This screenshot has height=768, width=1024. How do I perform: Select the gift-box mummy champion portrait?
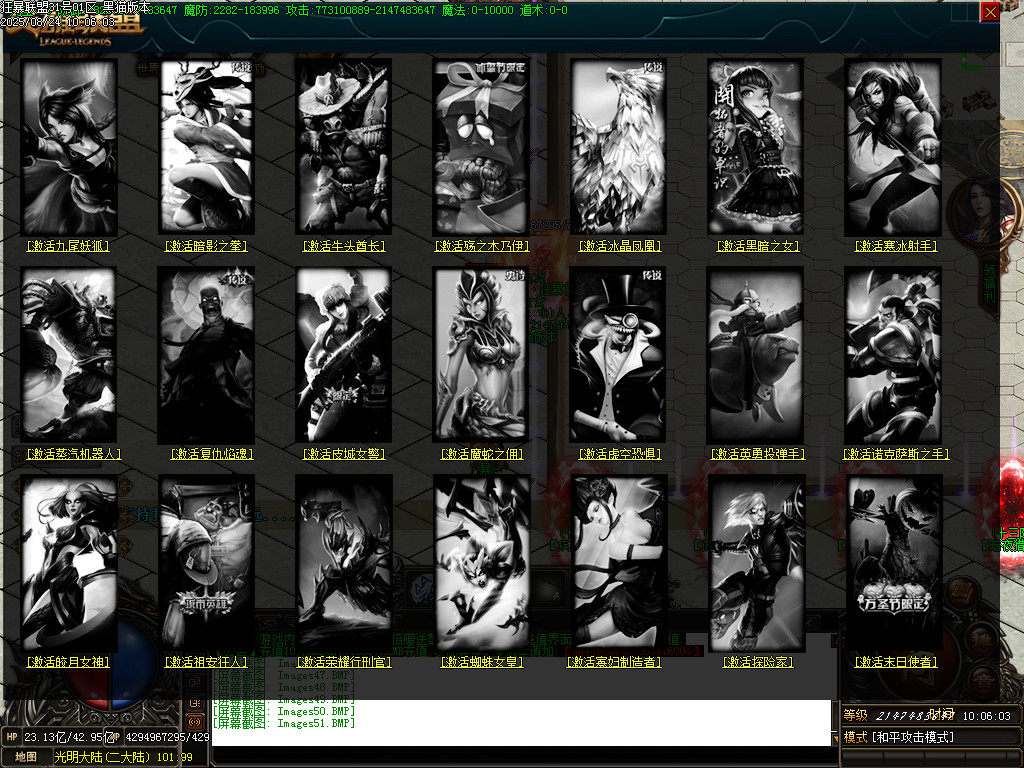pos(481,147)
